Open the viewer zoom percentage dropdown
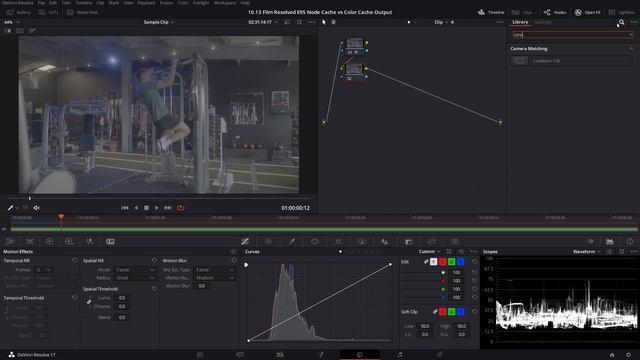This screenshot has height=360, width=640. coord(12,22)
